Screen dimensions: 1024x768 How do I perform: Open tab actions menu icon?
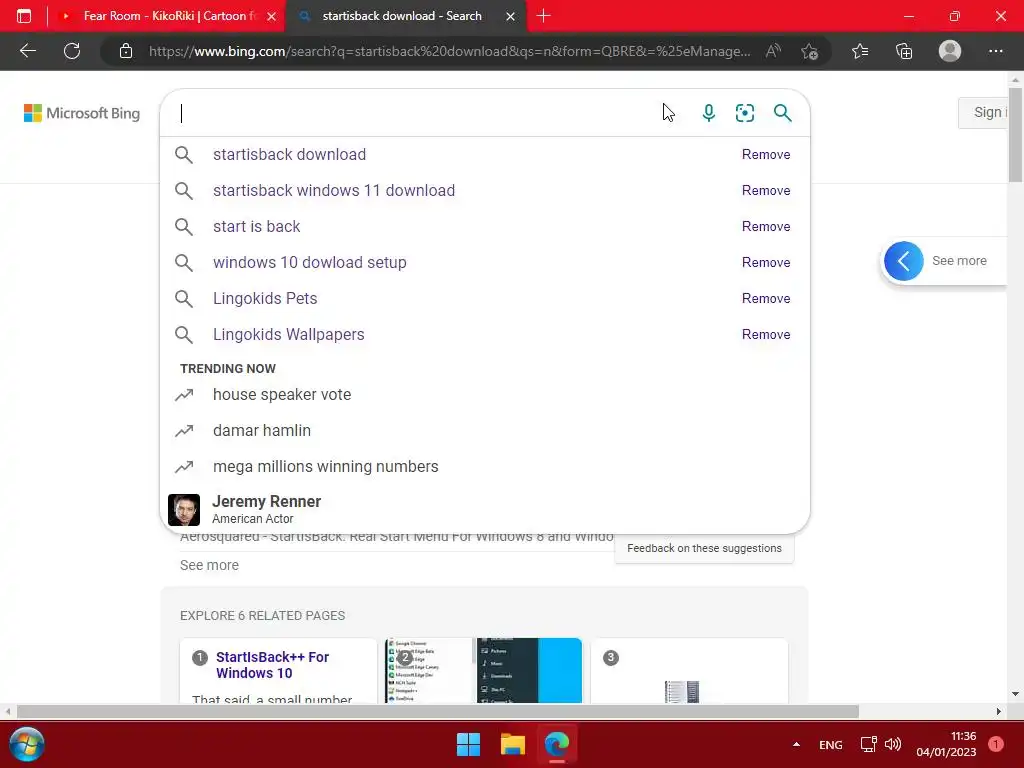[24, 16]
